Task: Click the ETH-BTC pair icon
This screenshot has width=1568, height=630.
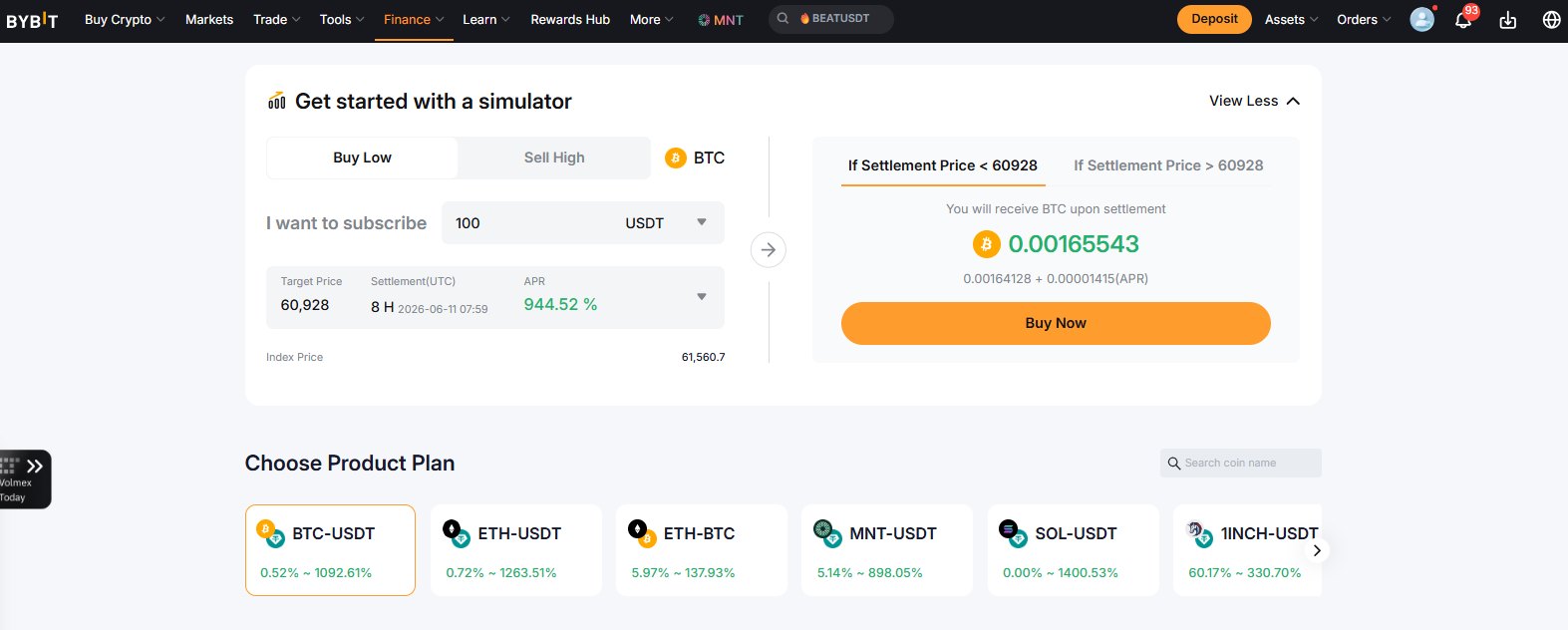Action: point(642,533)
